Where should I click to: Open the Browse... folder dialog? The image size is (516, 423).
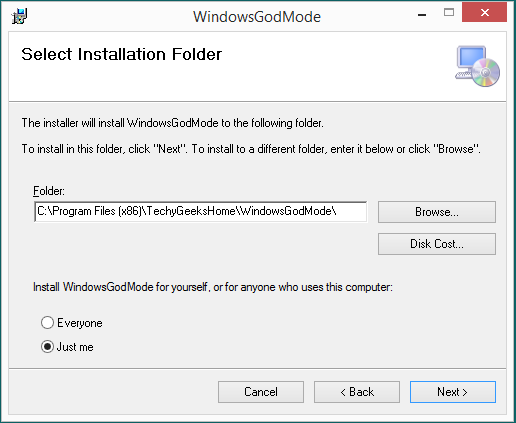click(437, 212)
